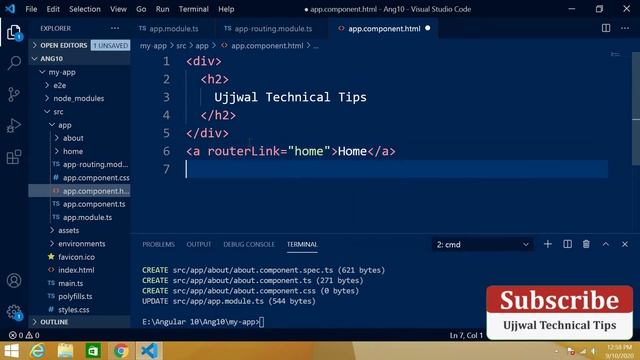Open File Explorer from taskbar
This screenshot has width=640, height=360.
pyautogui.click(x=65, y=351)
